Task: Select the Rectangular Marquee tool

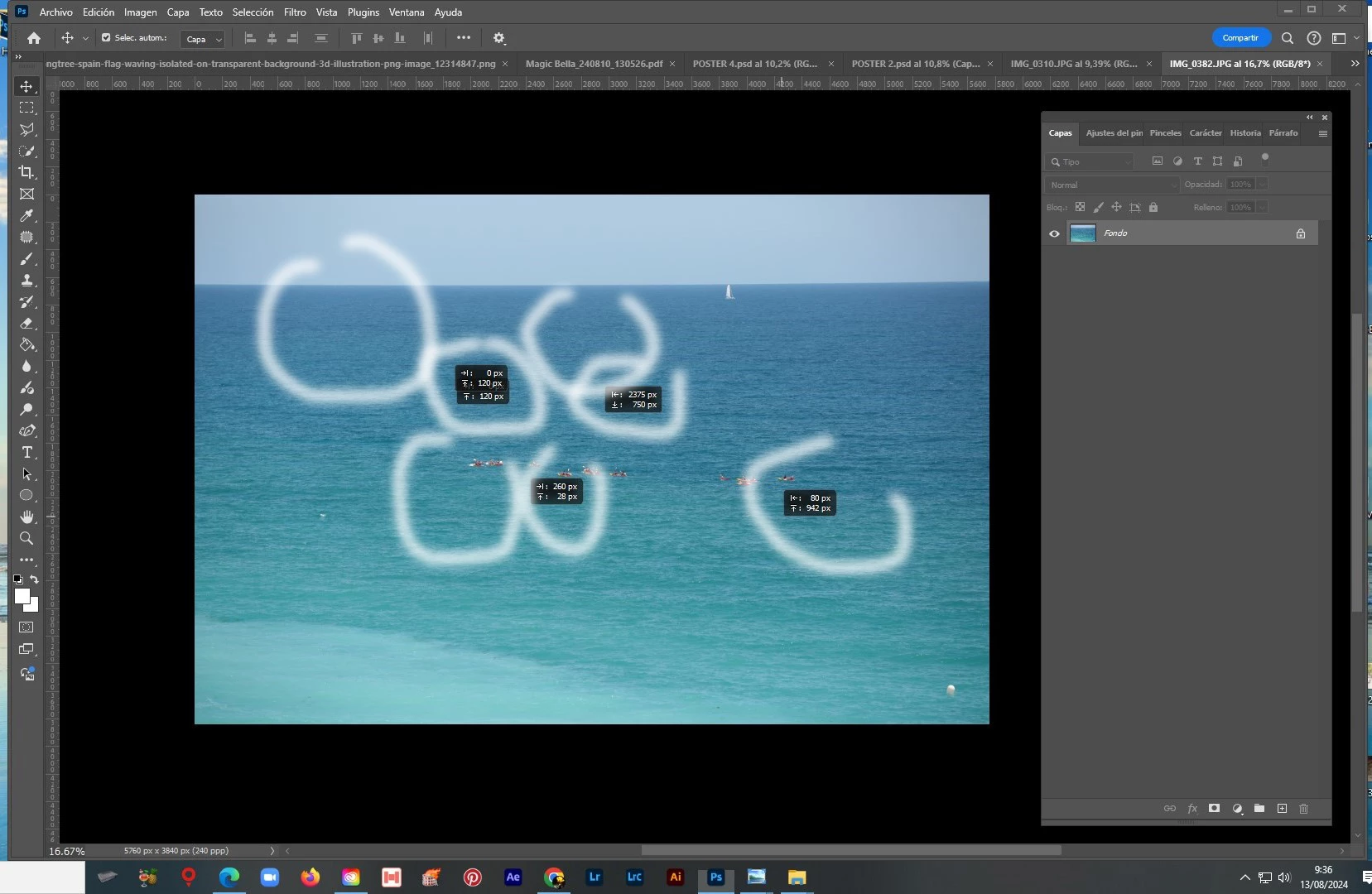Action: tap(26, 108)
